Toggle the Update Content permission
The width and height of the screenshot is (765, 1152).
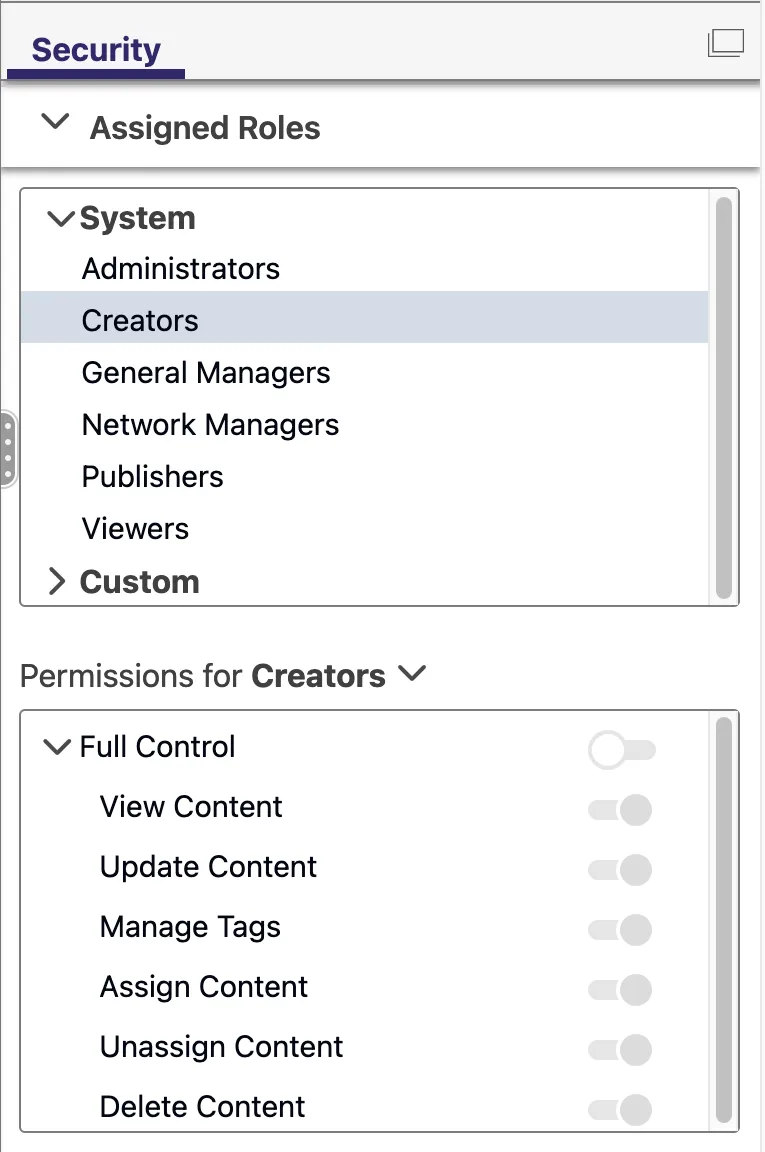(x=620, y=870)
